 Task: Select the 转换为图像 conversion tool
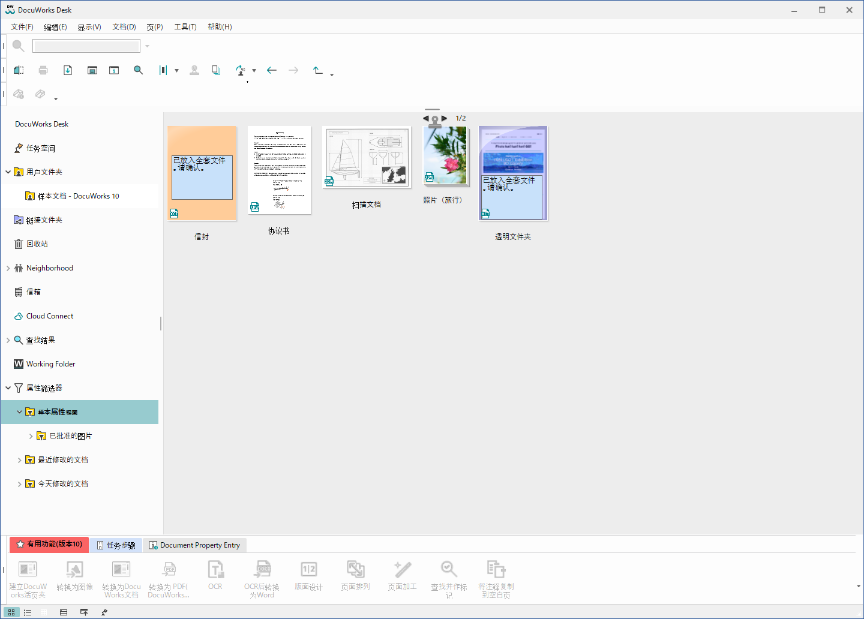[x=75, y=570]
